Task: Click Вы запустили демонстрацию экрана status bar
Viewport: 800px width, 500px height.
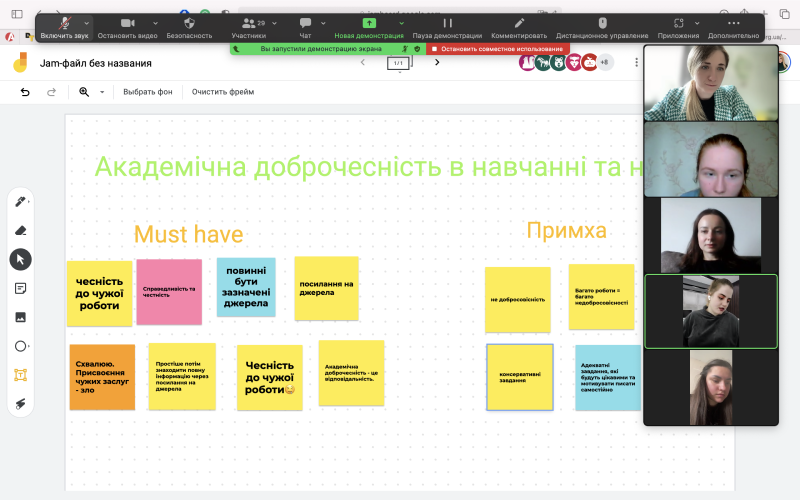Action: pyautogui.click(x=328, y=49)
